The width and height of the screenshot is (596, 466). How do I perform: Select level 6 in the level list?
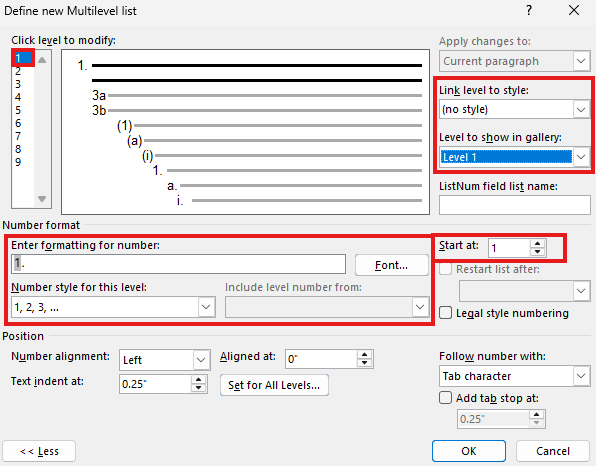click(x=18, y=123)
